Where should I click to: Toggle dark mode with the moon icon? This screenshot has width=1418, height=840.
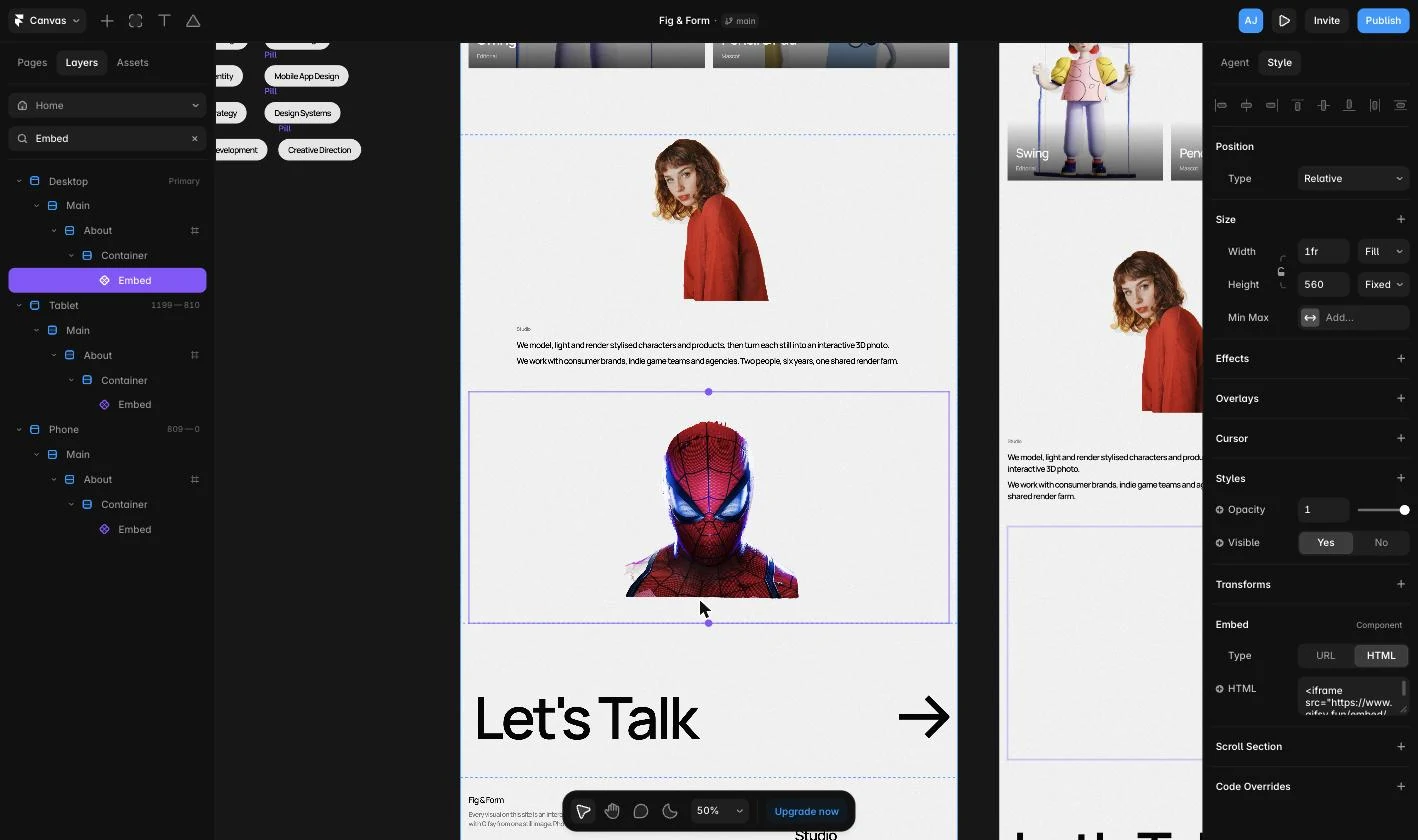point(670,811)
